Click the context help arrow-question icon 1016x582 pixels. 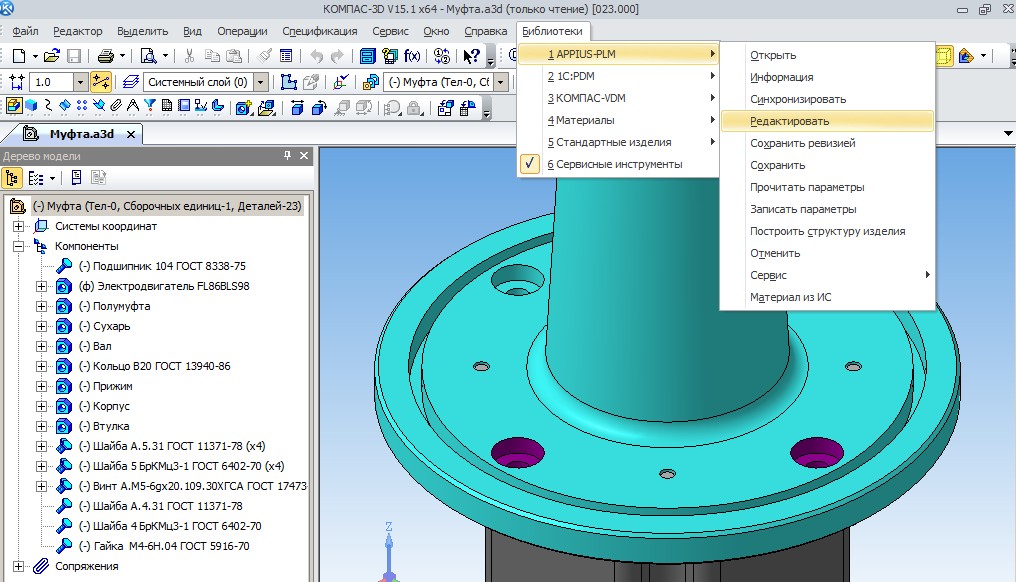(x=472, y=56)
